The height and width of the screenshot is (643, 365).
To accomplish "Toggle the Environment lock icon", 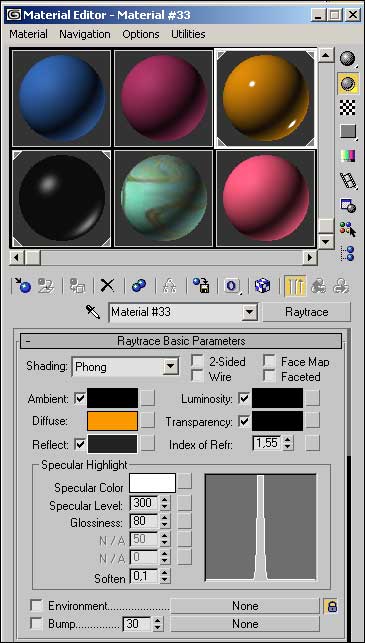I will [331, 606].
